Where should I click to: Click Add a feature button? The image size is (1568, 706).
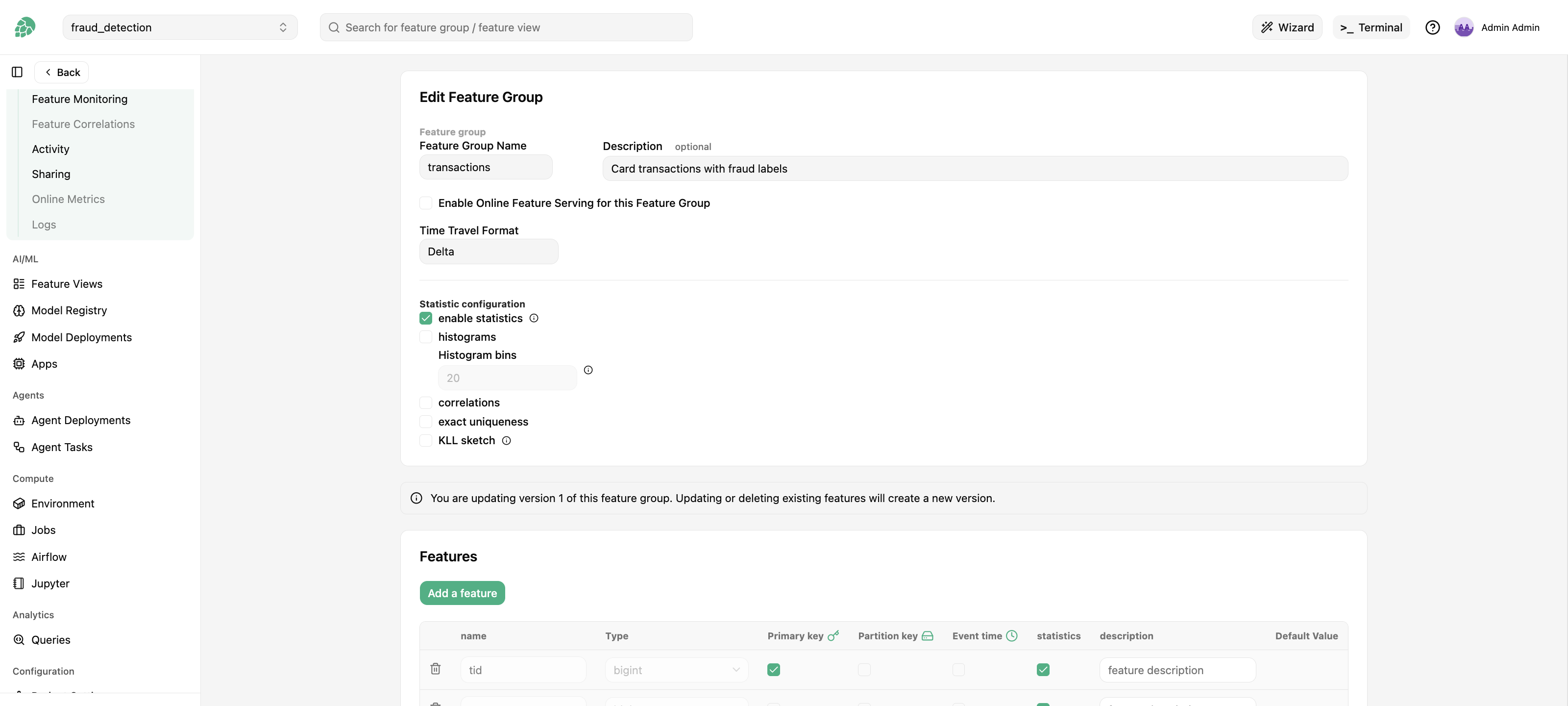(x=462, y=593)
